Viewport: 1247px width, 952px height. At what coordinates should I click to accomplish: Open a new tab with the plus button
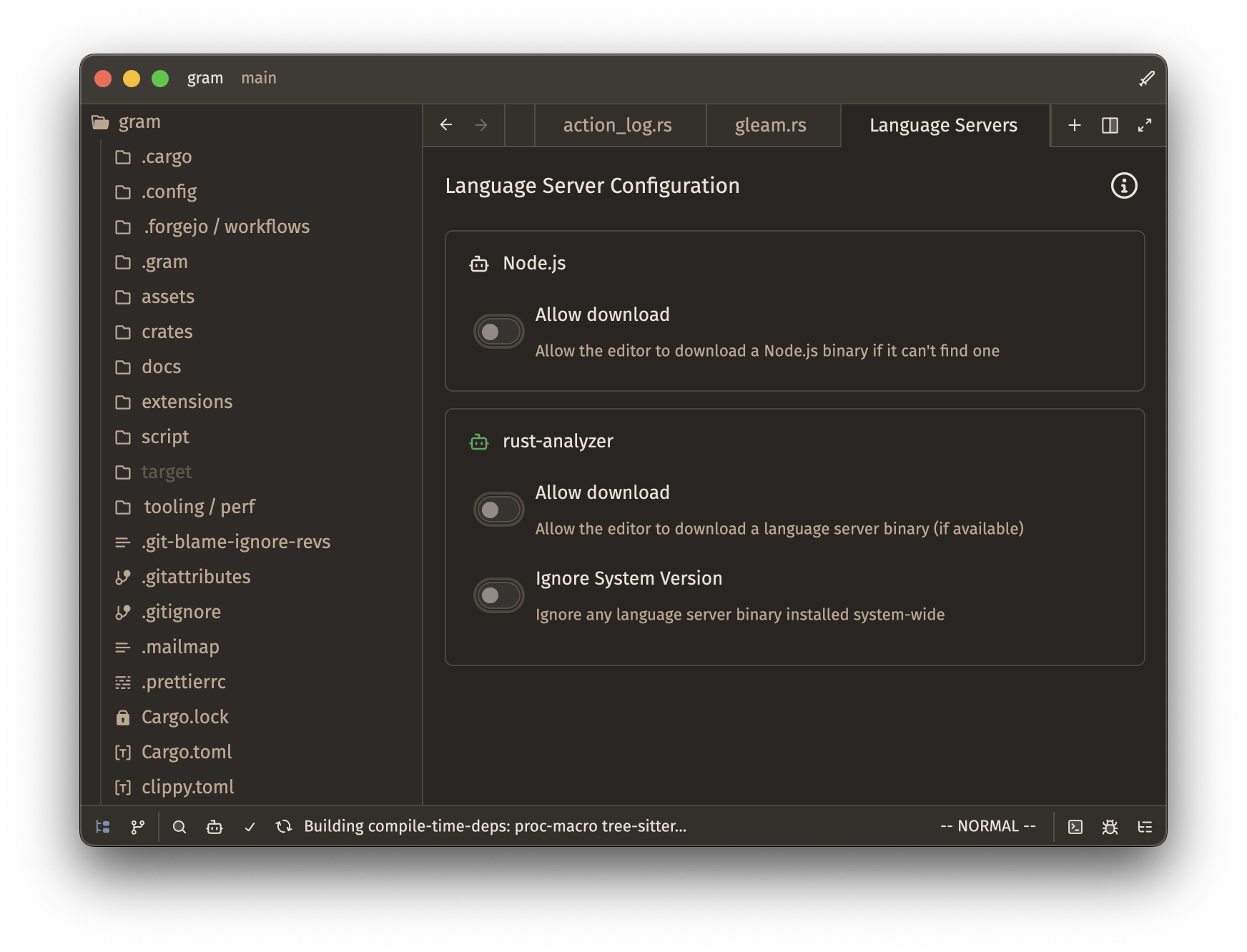tap(1074, 125)
